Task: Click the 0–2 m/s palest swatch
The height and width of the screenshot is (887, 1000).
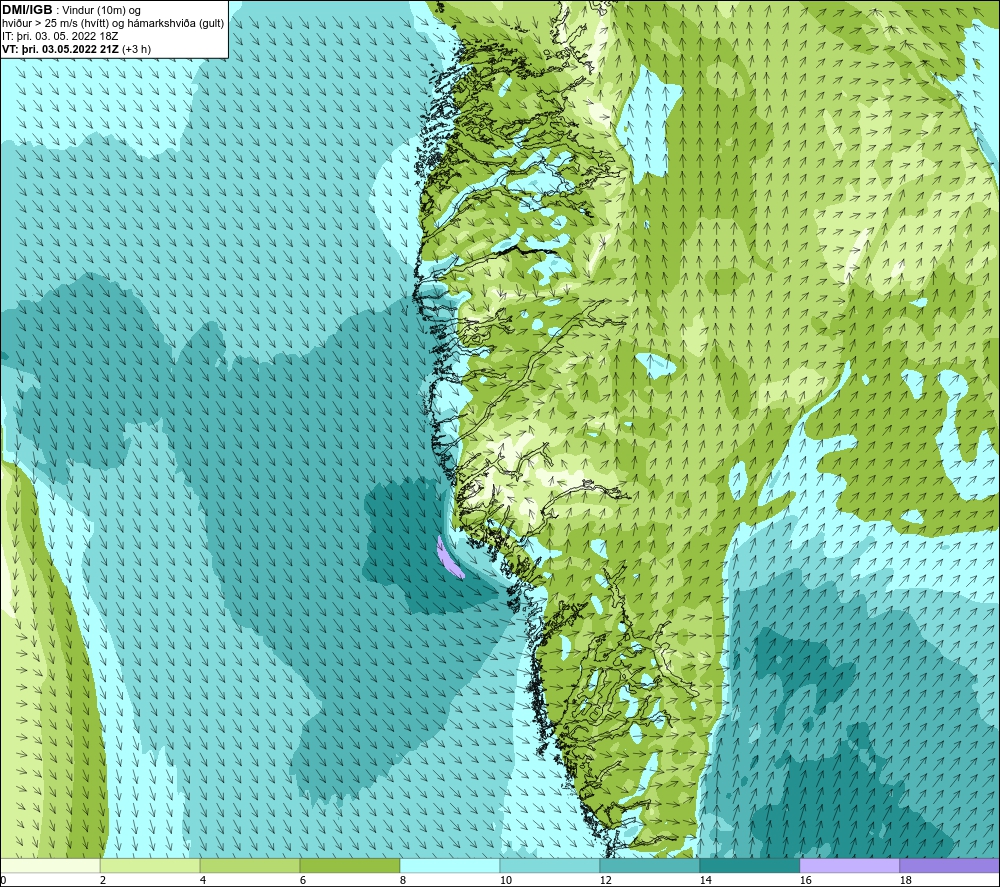Action: point(50,865)
